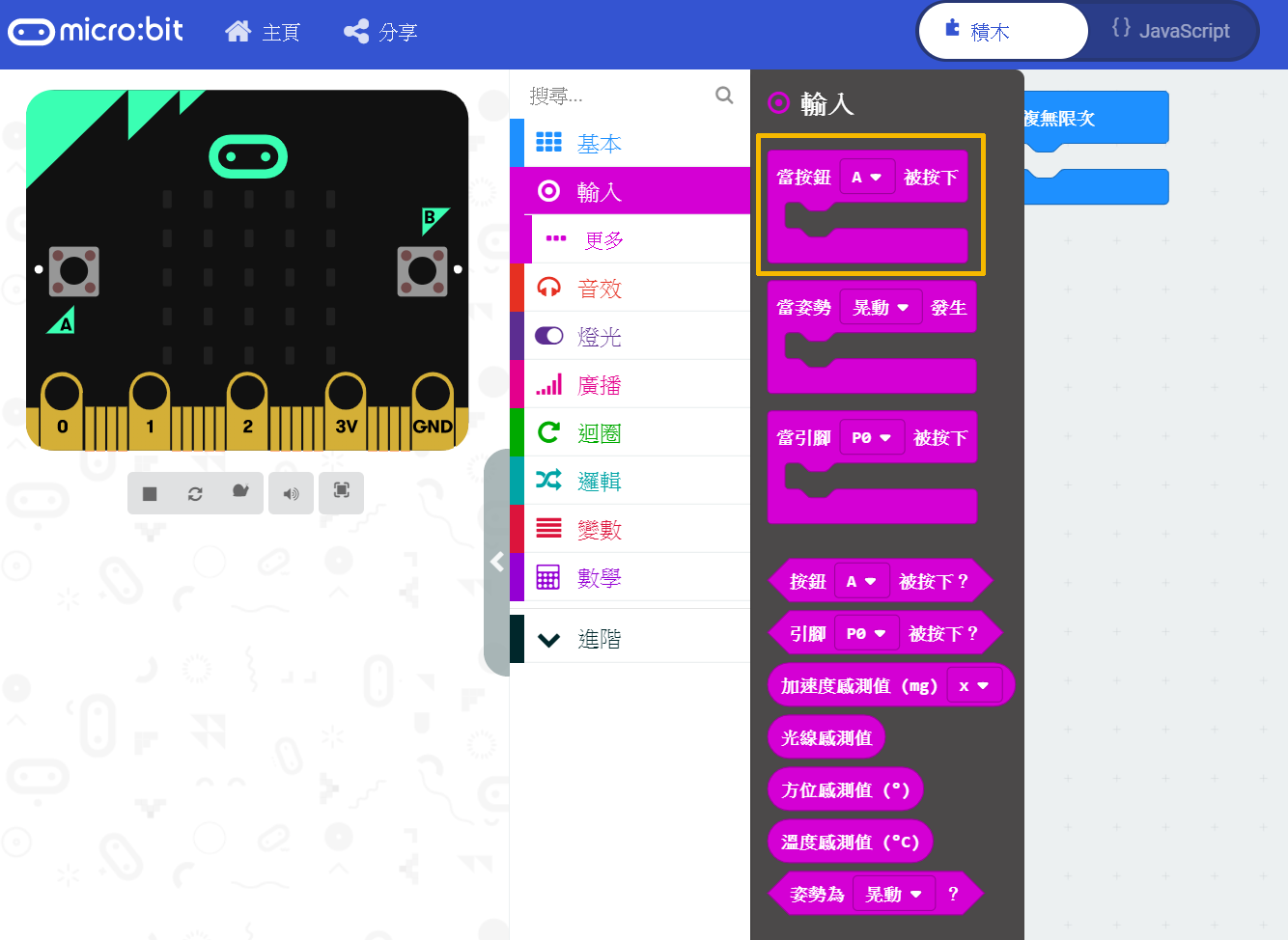Image resolution: width=1288 pixels, height=940 pixels.
Task: Expand the 進階 advanced categories
Action: [630, 639]
